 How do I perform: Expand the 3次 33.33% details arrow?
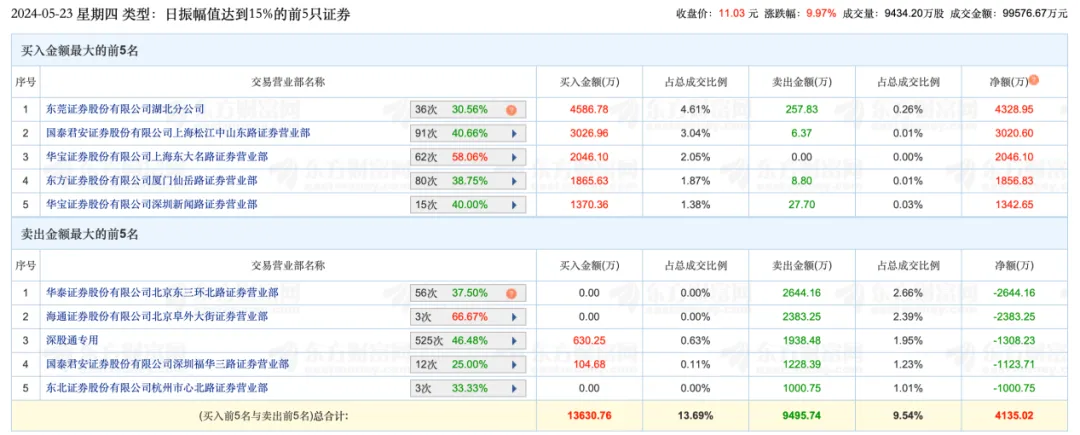(x=514, y=388)
